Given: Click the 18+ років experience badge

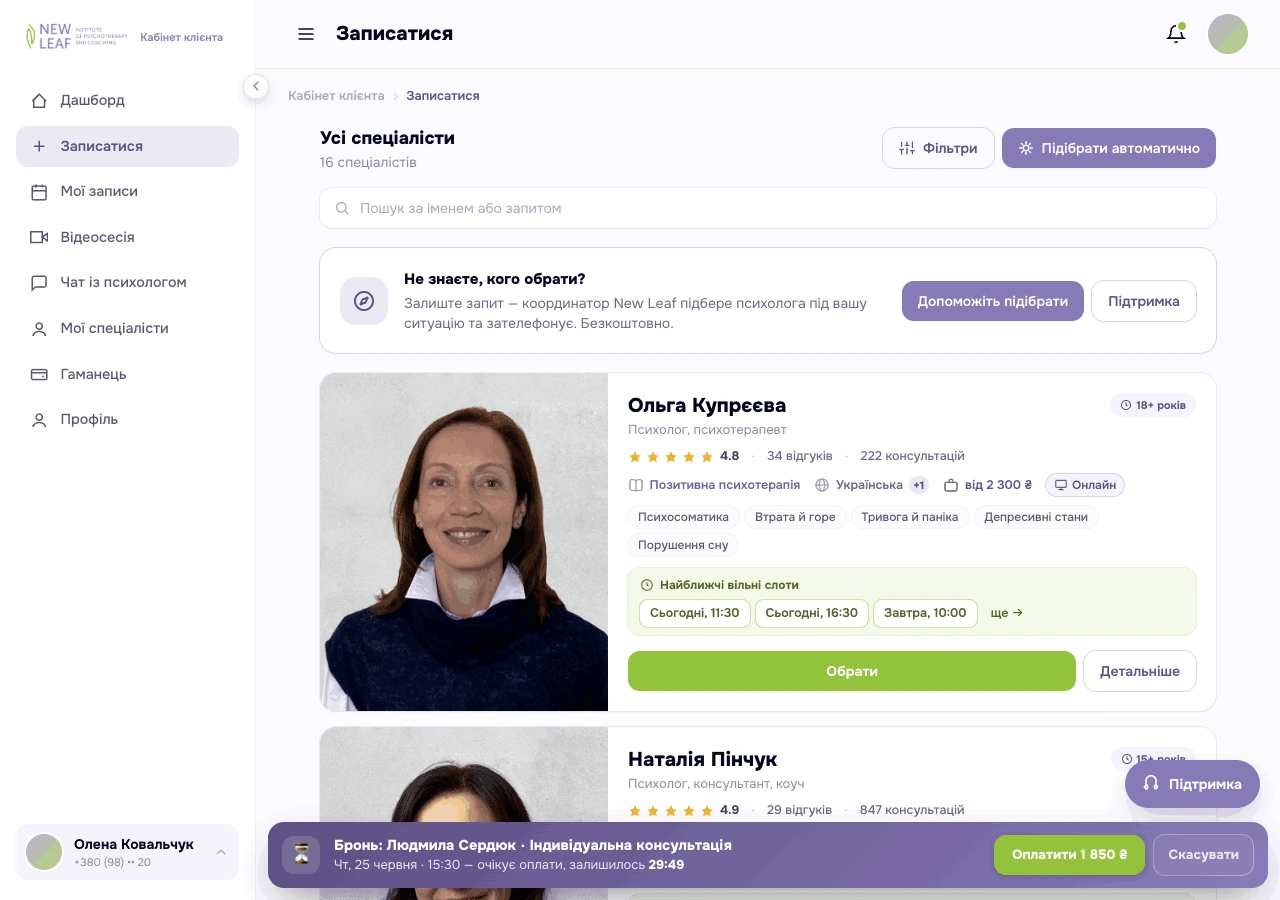Looking at the screenshot, I should pyautogui.click(x=1153, y=405).
